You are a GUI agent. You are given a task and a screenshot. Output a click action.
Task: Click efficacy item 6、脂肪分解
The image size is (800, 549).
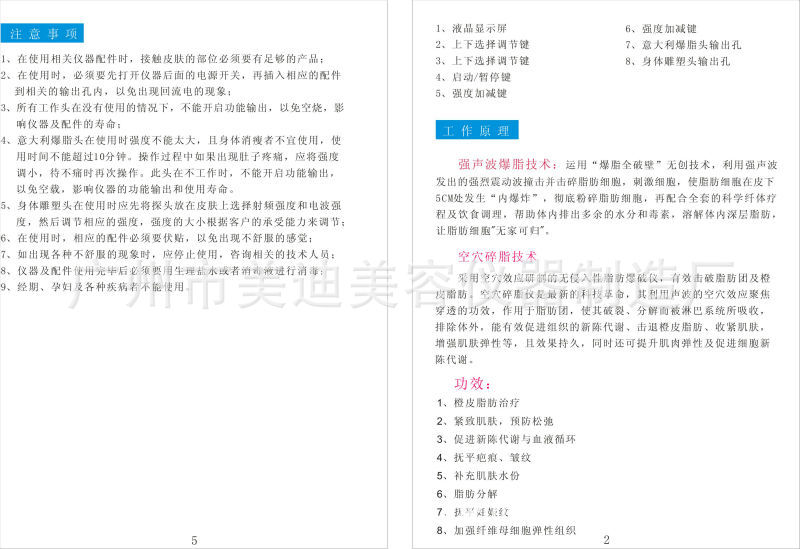[x=467, y=494]
